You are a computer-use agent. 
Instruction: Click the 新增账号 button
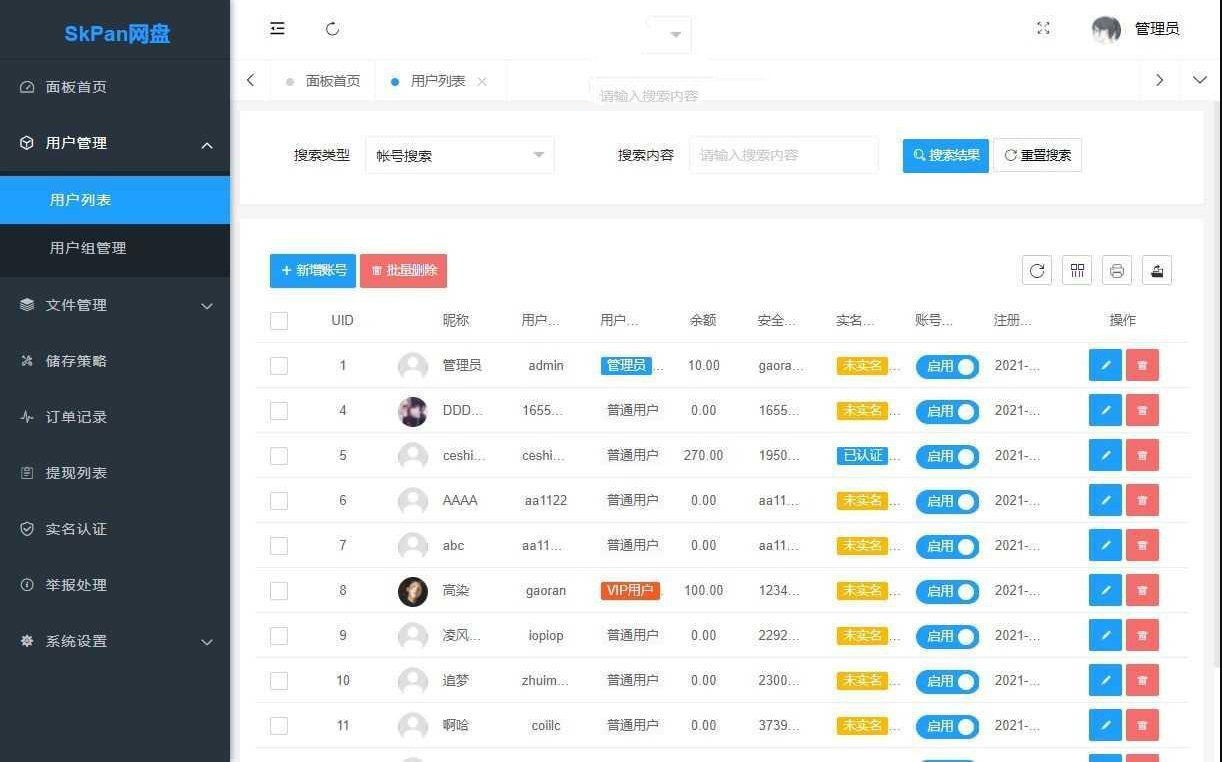click(x=313, y=270)
